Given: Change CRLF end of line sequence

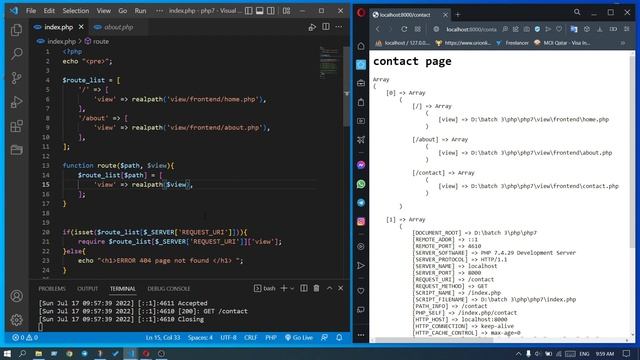Looking at the screenshot, I should click(251, 338).
